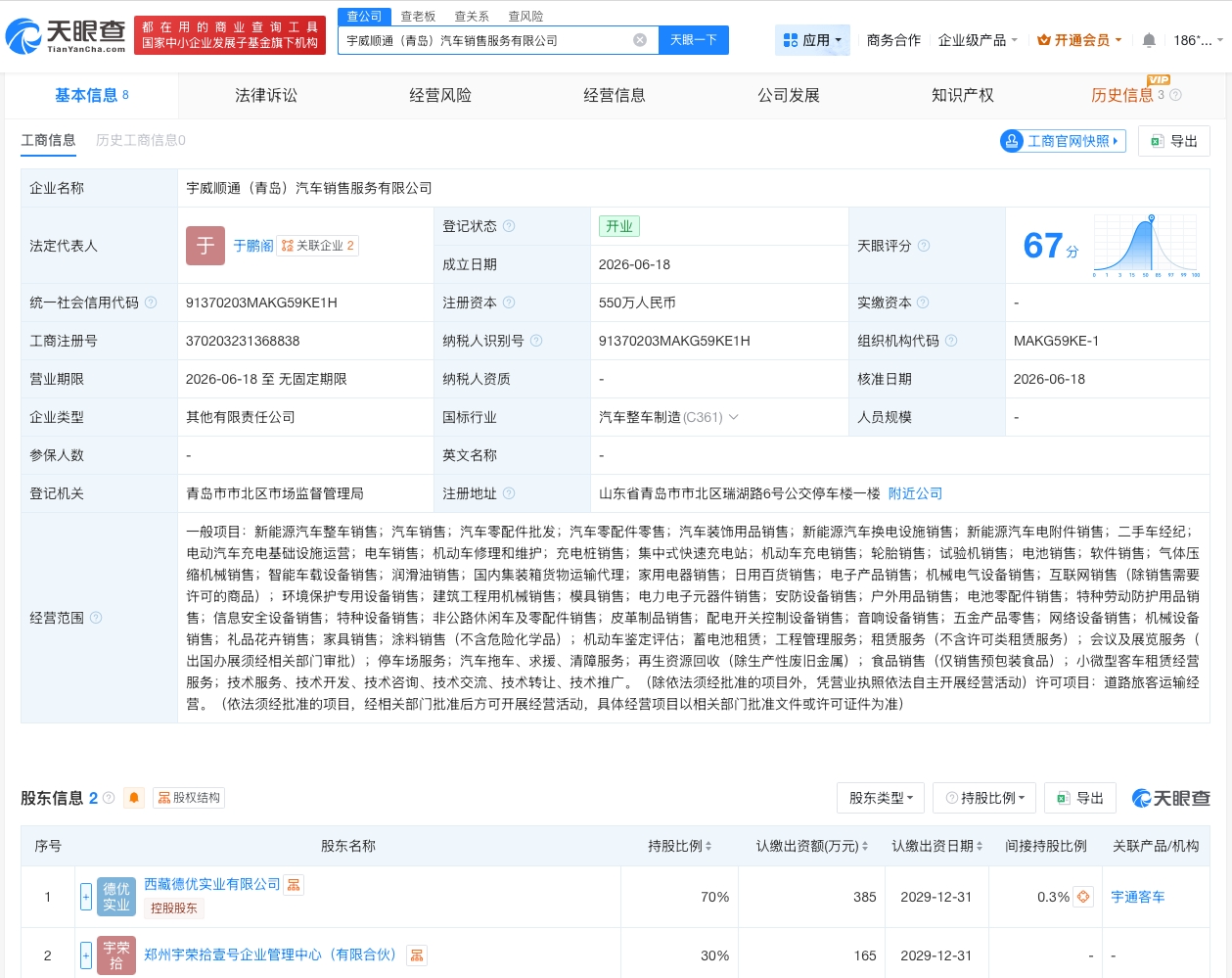Viewport: 1232px width, 978px height.
Task: Click the TianYanCha logo
Action: pos(66,37)
